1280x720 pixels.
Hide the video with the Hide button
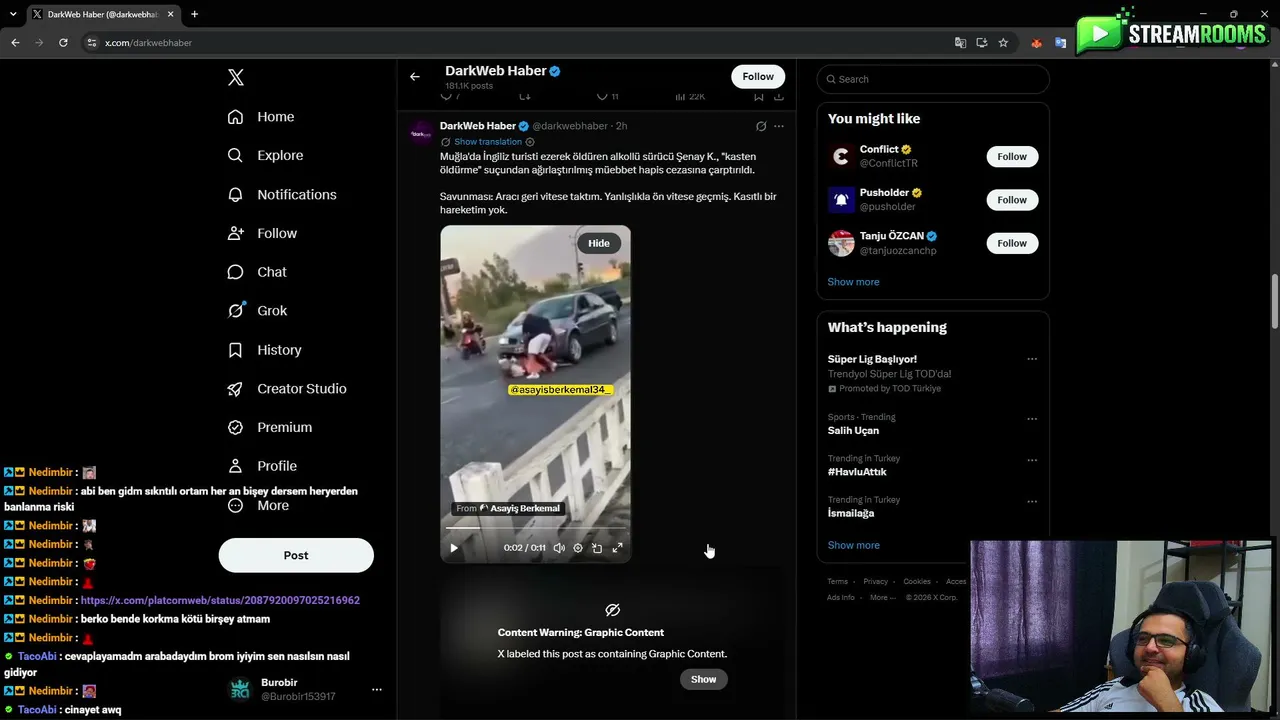599,243
